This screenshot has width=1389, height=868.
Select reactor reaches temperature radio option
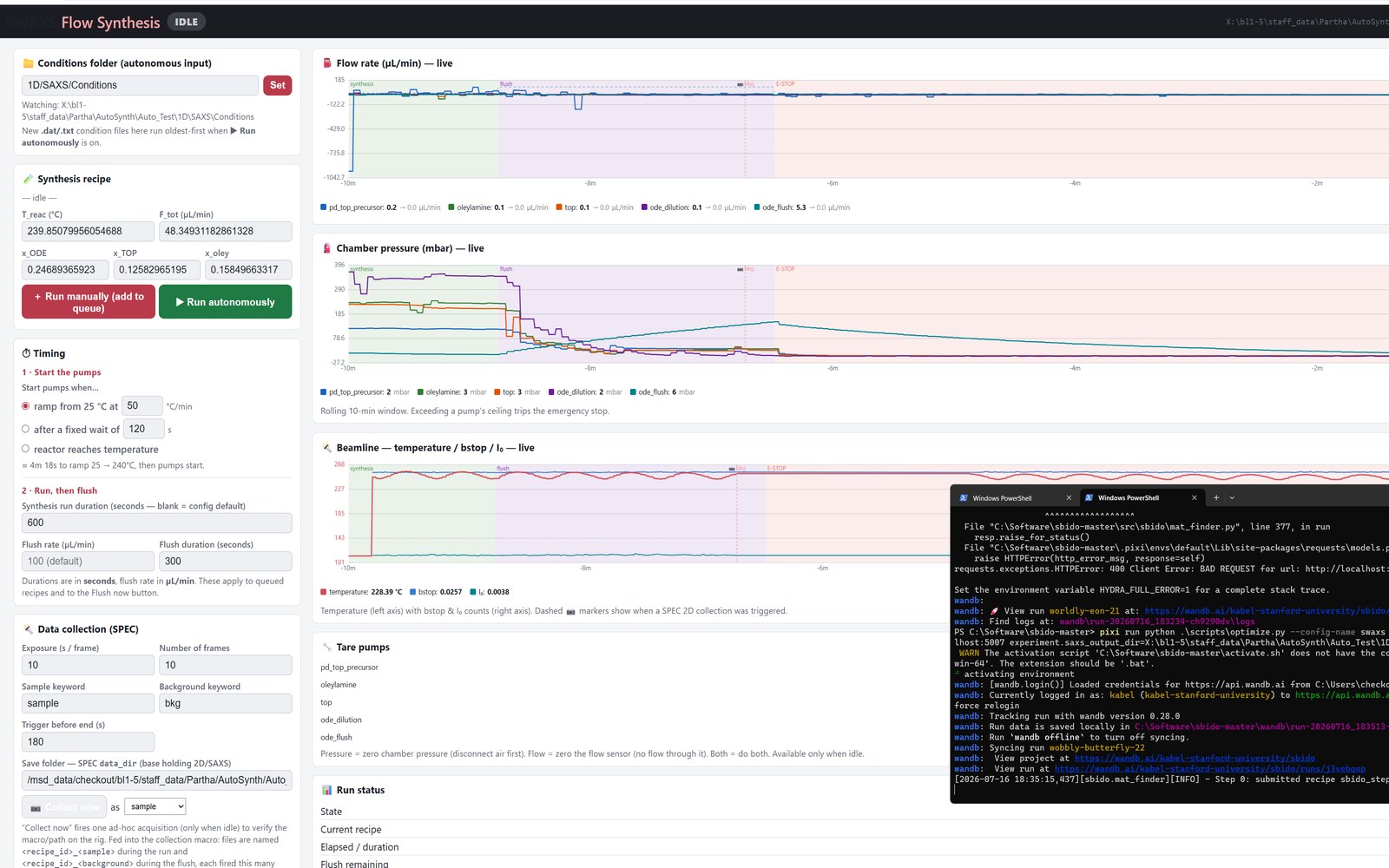pos(26,449)
